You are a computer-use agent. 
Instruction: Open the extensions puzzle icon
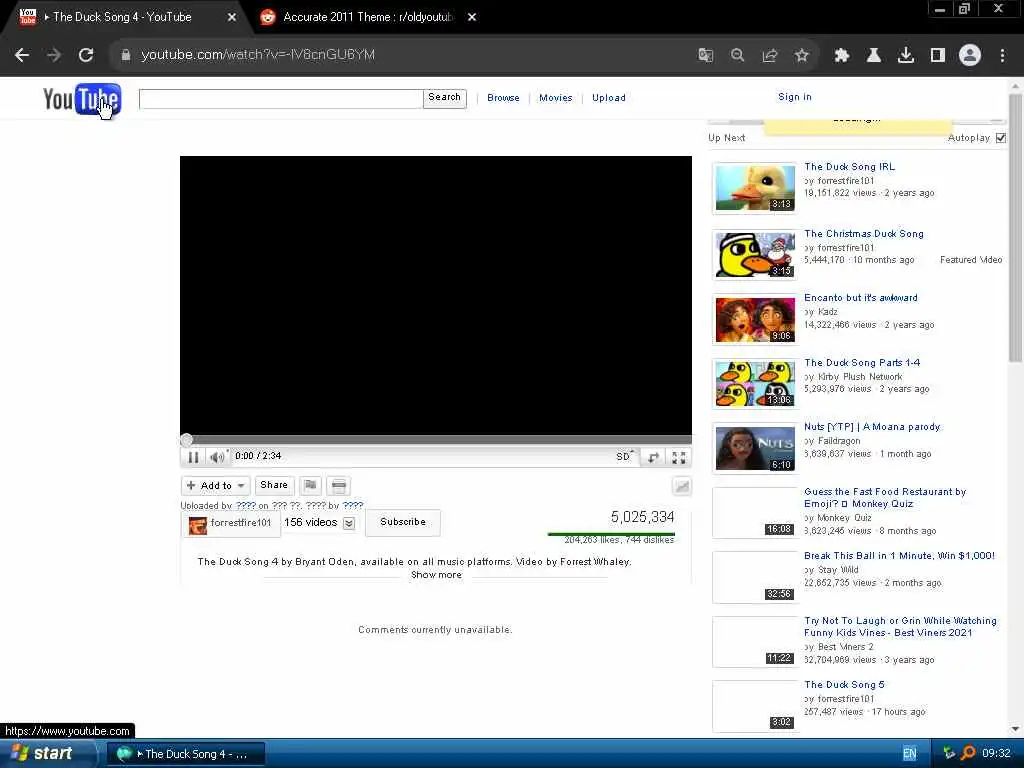click(x=842, y=56)
